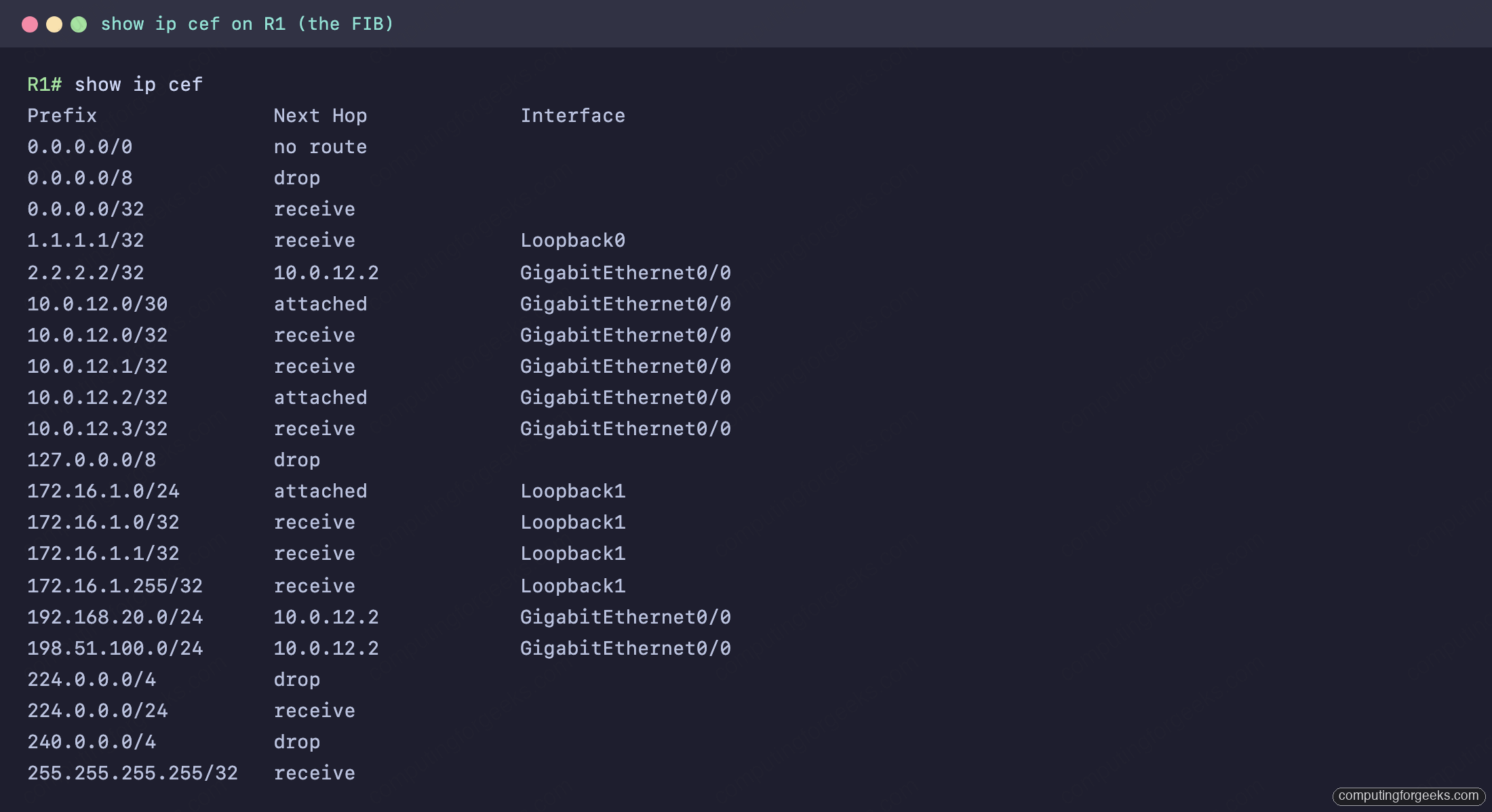Select prefix 0.0.0.0/8
Screen dimensions: 1492x812
80,178
